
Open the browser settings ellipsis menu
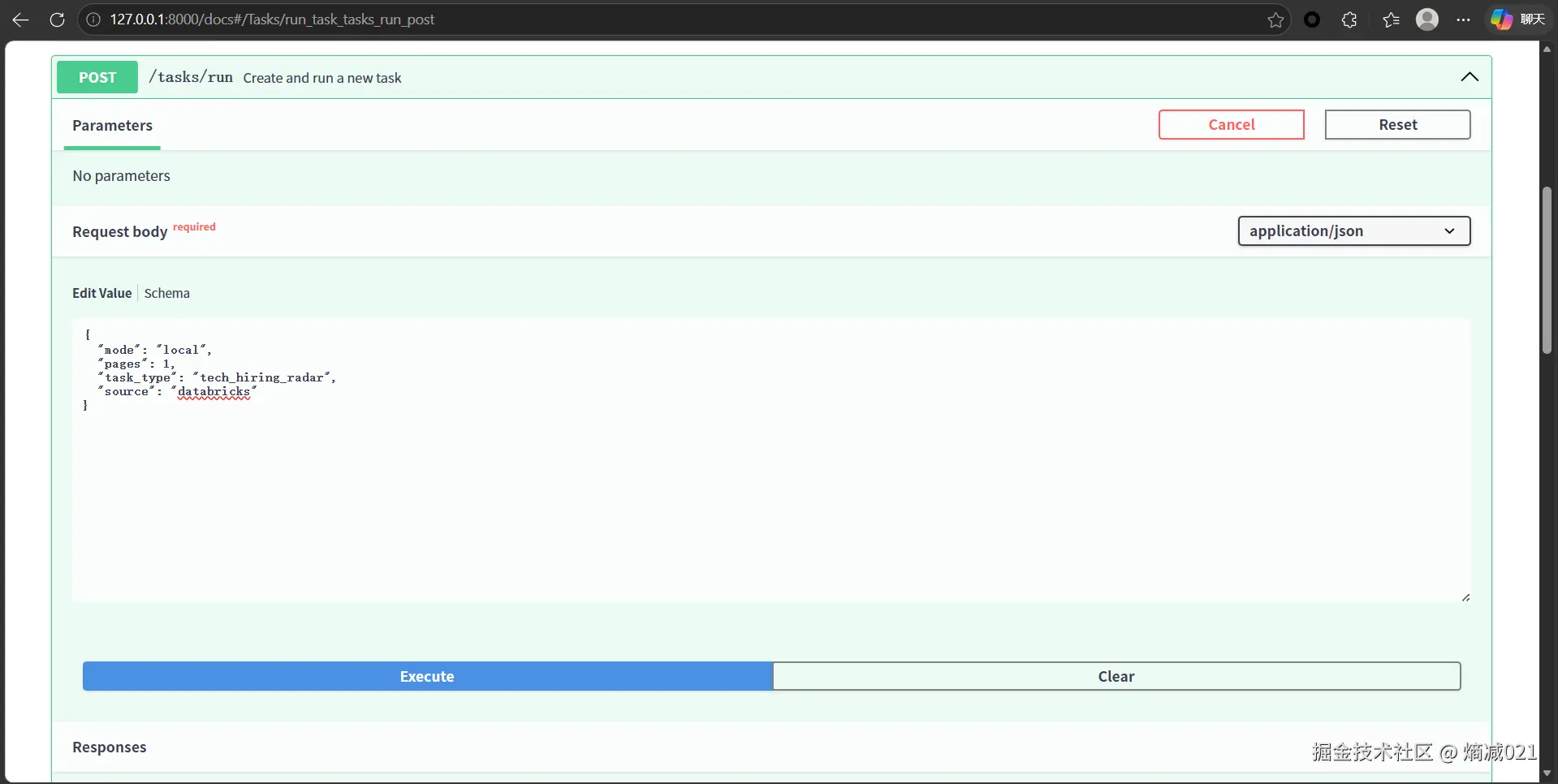click(x=1465, y=19)
